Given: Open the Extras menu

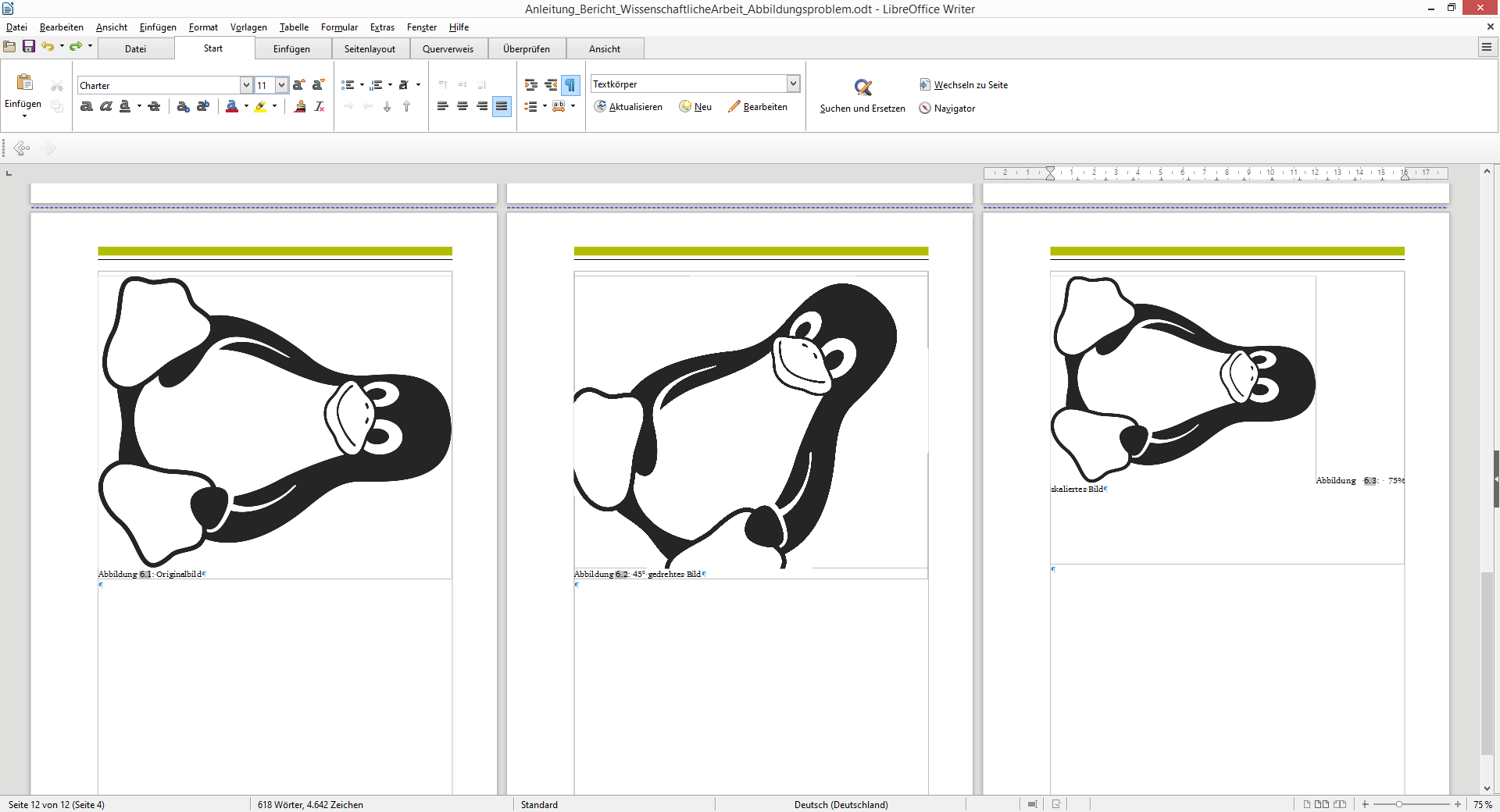Looking at the screenshot, I should click(x=382, y=27).
